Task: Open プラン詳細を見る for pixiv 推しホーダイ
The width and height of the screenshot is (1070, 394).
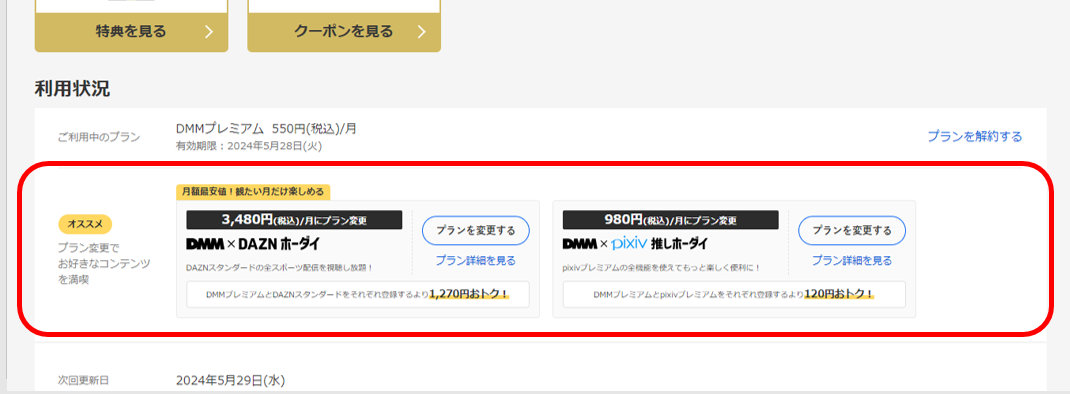Action: pos(852,260)
